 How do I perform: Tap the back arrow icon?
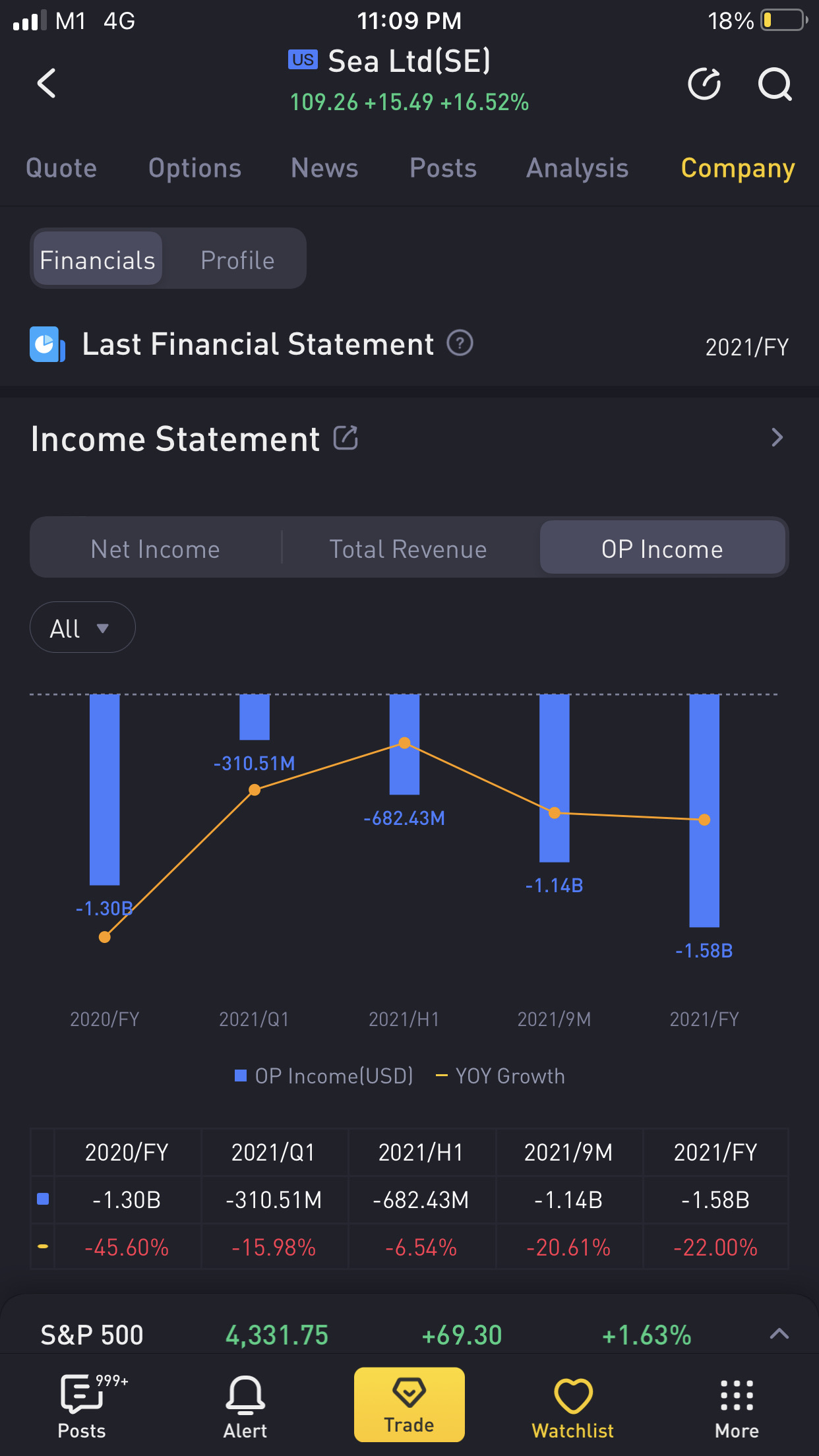(x=46, y=83)
